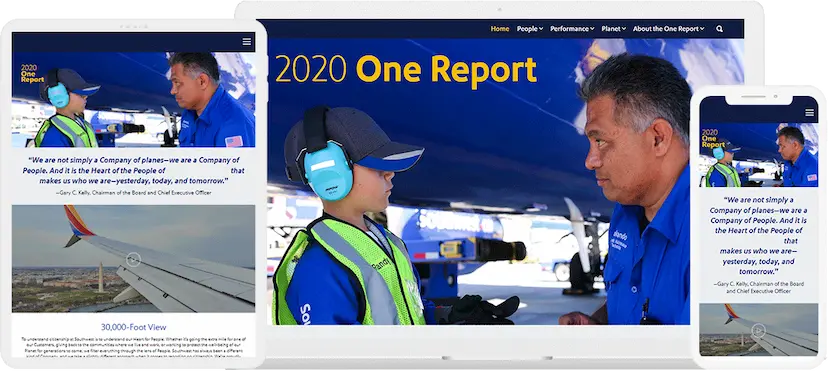Click the 30,000-Foot View heading on tablet
This screenshot has width=828, height=371.
(134, 327)
